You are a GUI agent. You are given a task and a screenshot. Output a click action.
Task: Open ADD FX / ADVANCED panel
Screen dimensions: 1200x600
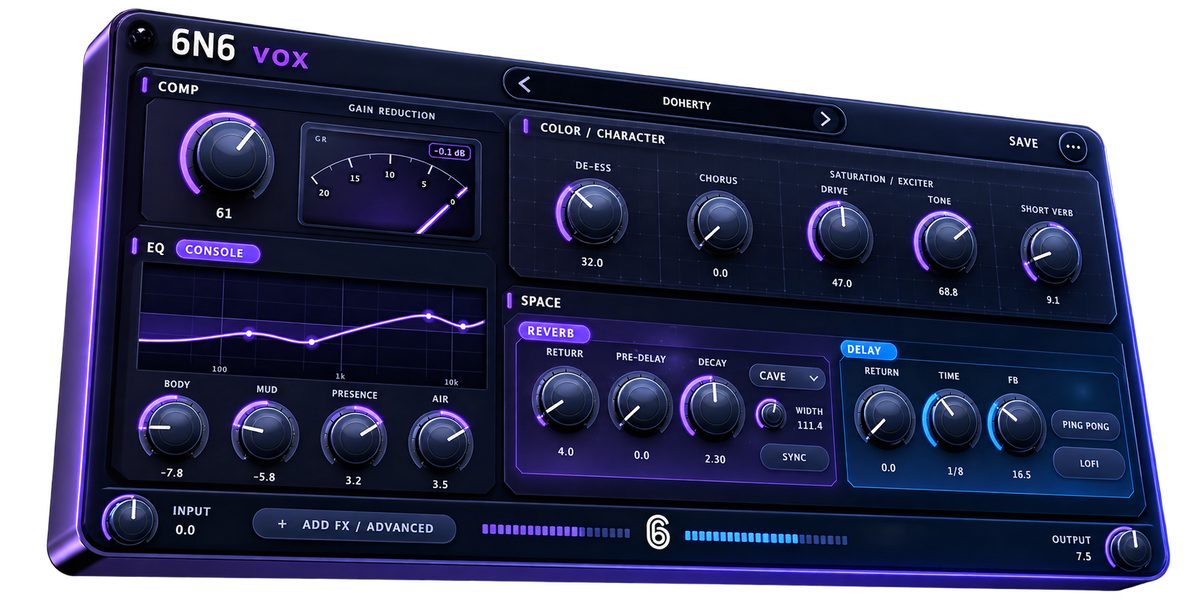354,526
